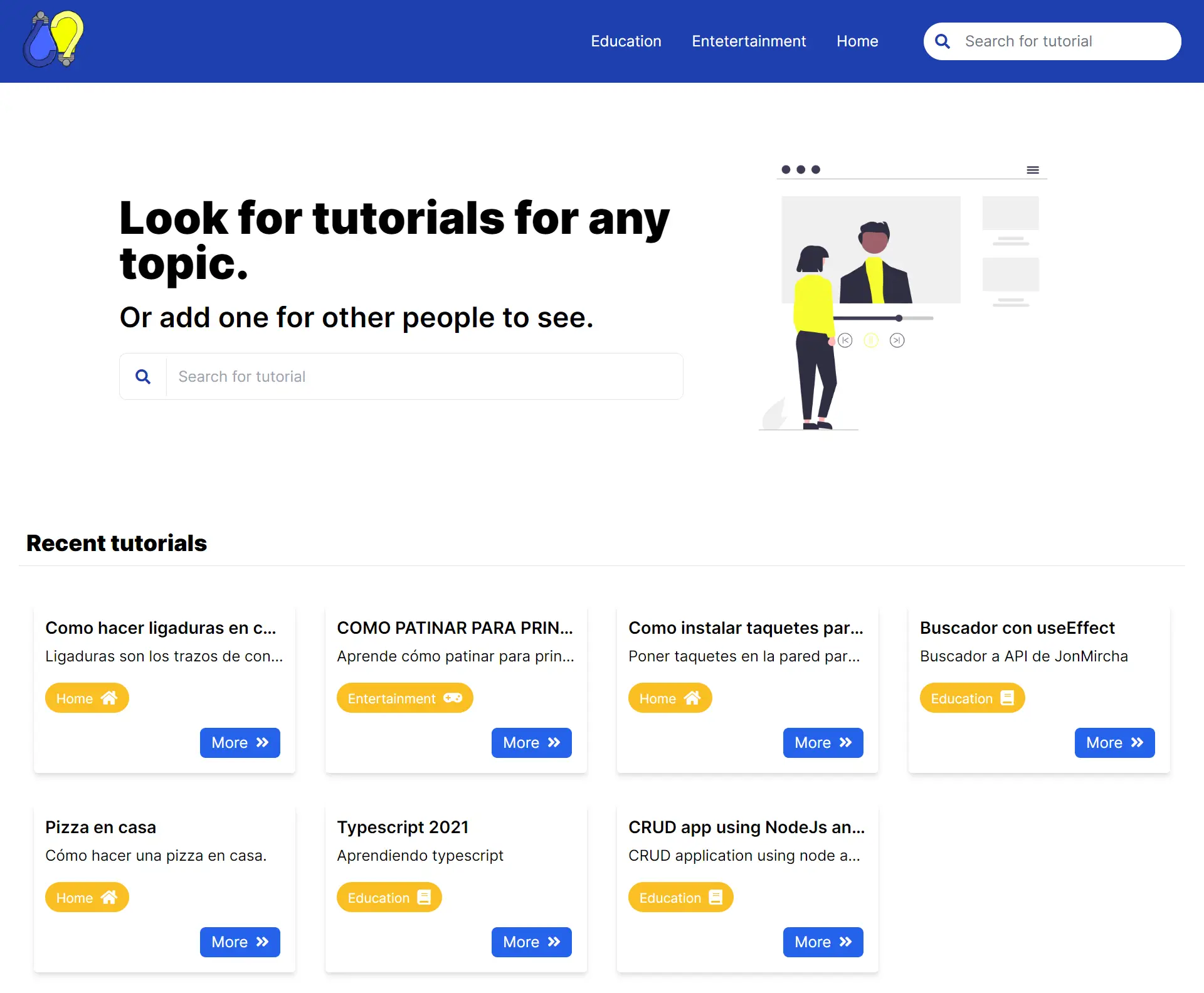This screenshot has height=993, width=1204.
Task: Click the book icon on "Buscador con useEffect" Education badge
Action: click(x=1007, y=698)
